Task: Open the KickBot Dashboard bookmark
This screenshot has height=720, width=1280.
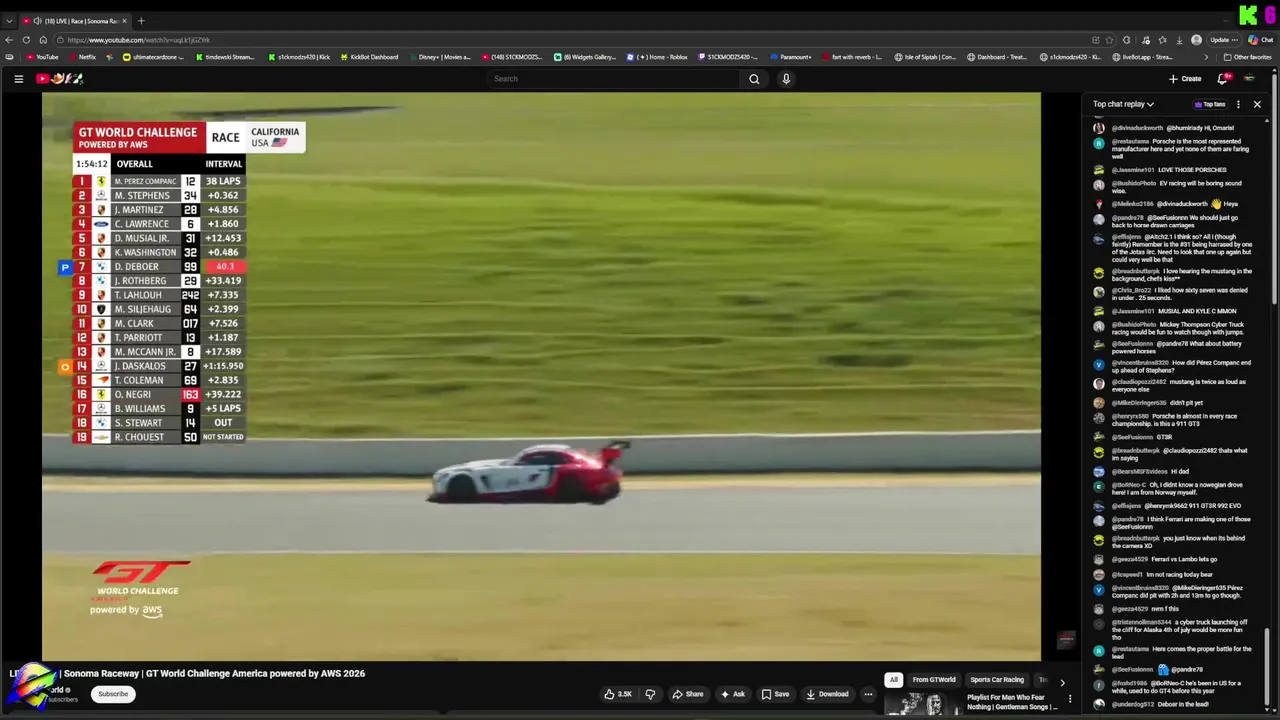Action: coord(369,57)
